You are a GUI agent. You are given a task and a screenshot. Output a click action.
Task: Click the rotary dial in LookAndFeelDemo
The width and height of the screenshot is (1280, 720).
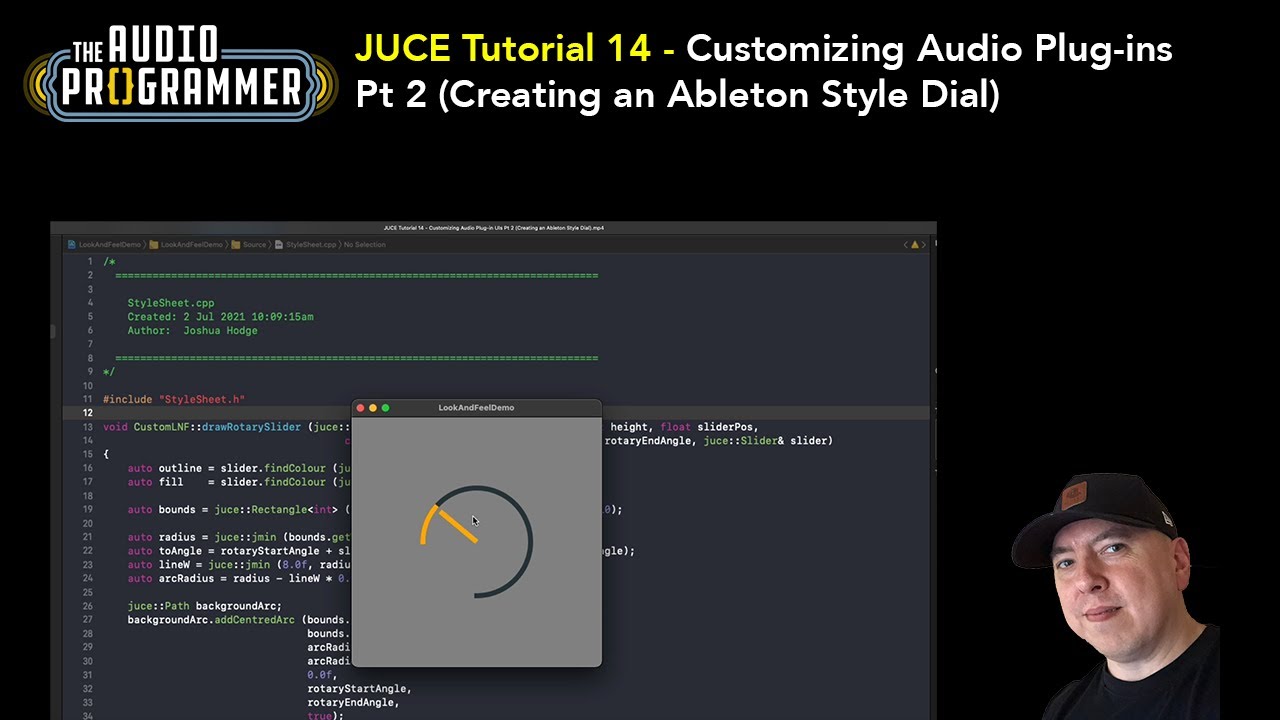pyautogui.click(x=476, y=542)
